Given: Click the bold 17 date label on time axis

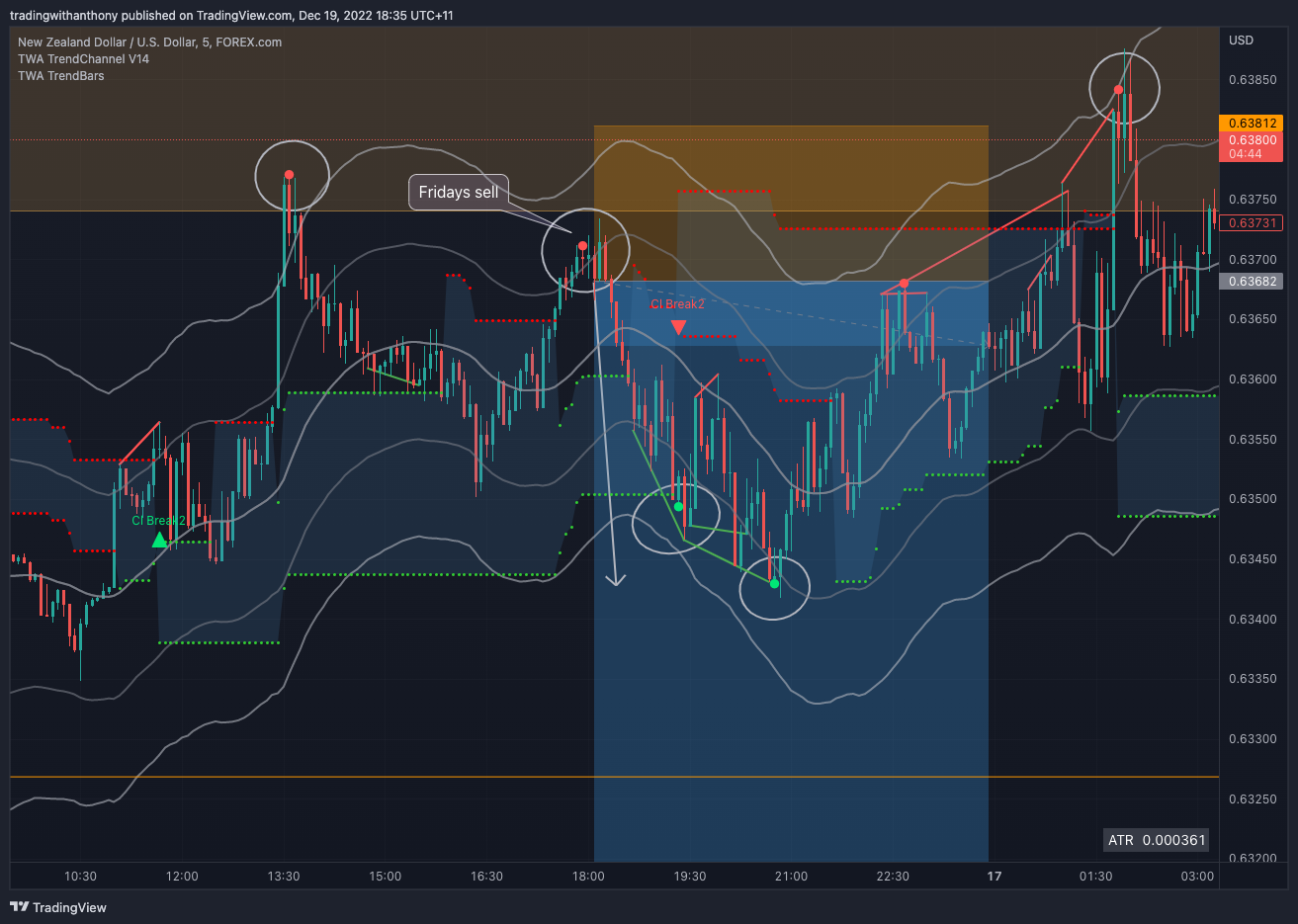Looking at the screenshot, I should pyautogui.click(x=995, y=877).
